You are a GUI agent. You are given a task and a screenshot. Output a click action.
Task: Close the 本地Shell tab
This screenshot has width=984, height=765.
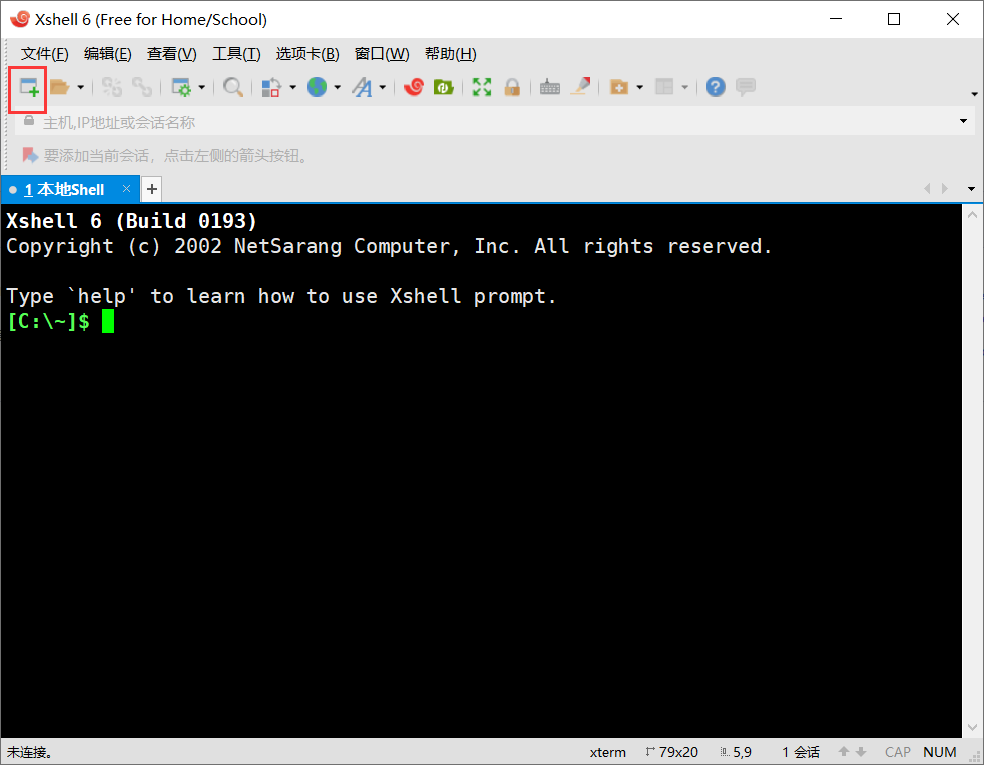coord(126,189)
